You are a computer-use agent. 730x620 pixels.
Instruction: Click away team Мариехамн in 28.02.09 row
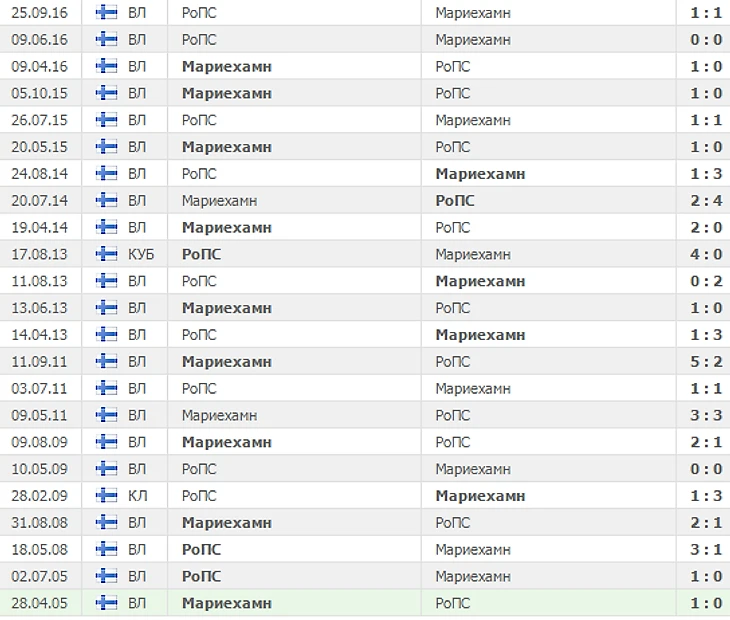point(480,496)
